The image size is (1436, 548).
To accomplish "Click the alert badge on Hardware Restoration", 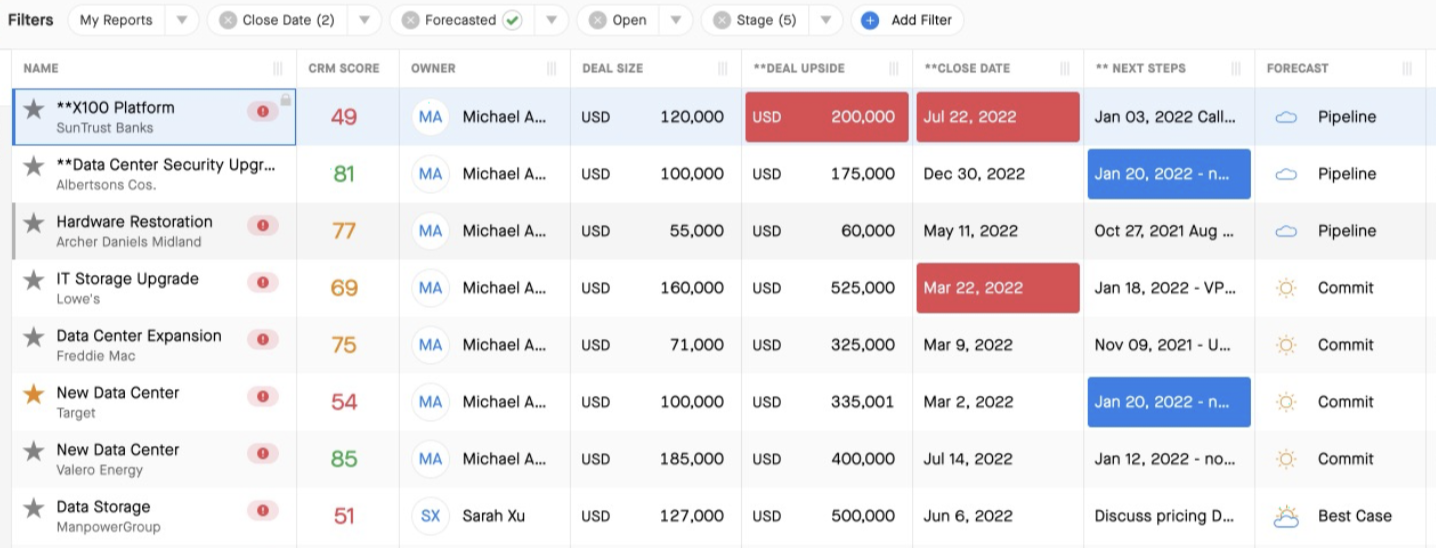I will 262,226.
